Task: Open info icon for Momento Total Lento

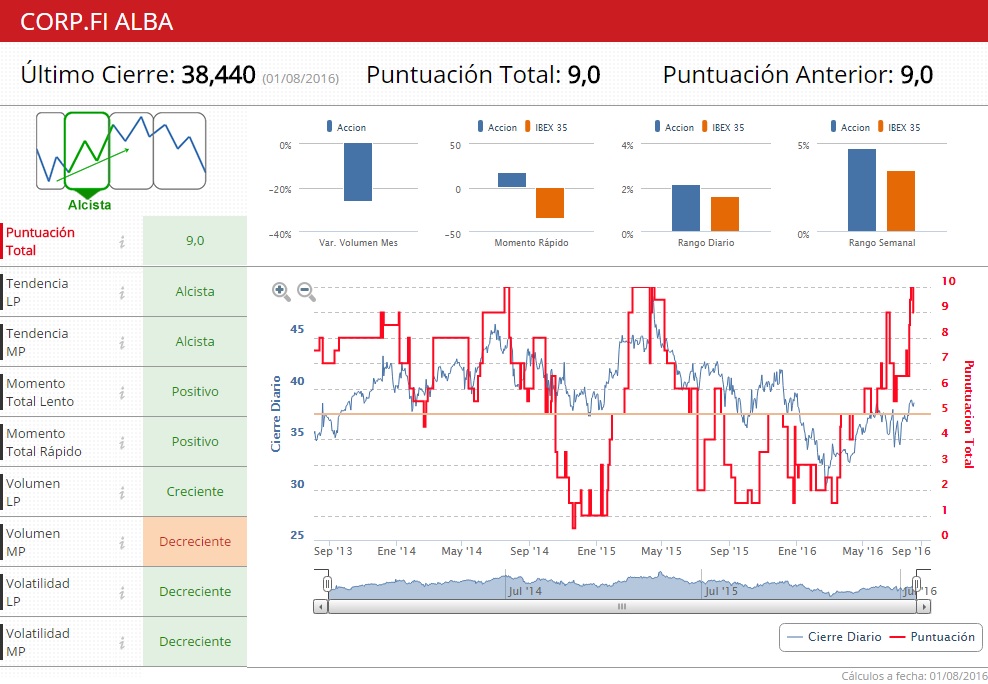Action: 122,392
